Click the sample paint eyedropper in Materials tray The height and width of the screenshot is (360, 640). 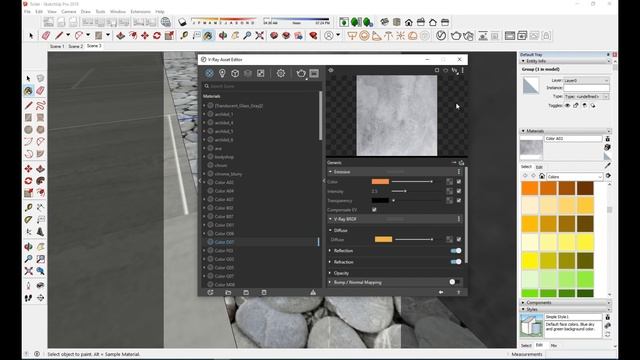(608, 165)
